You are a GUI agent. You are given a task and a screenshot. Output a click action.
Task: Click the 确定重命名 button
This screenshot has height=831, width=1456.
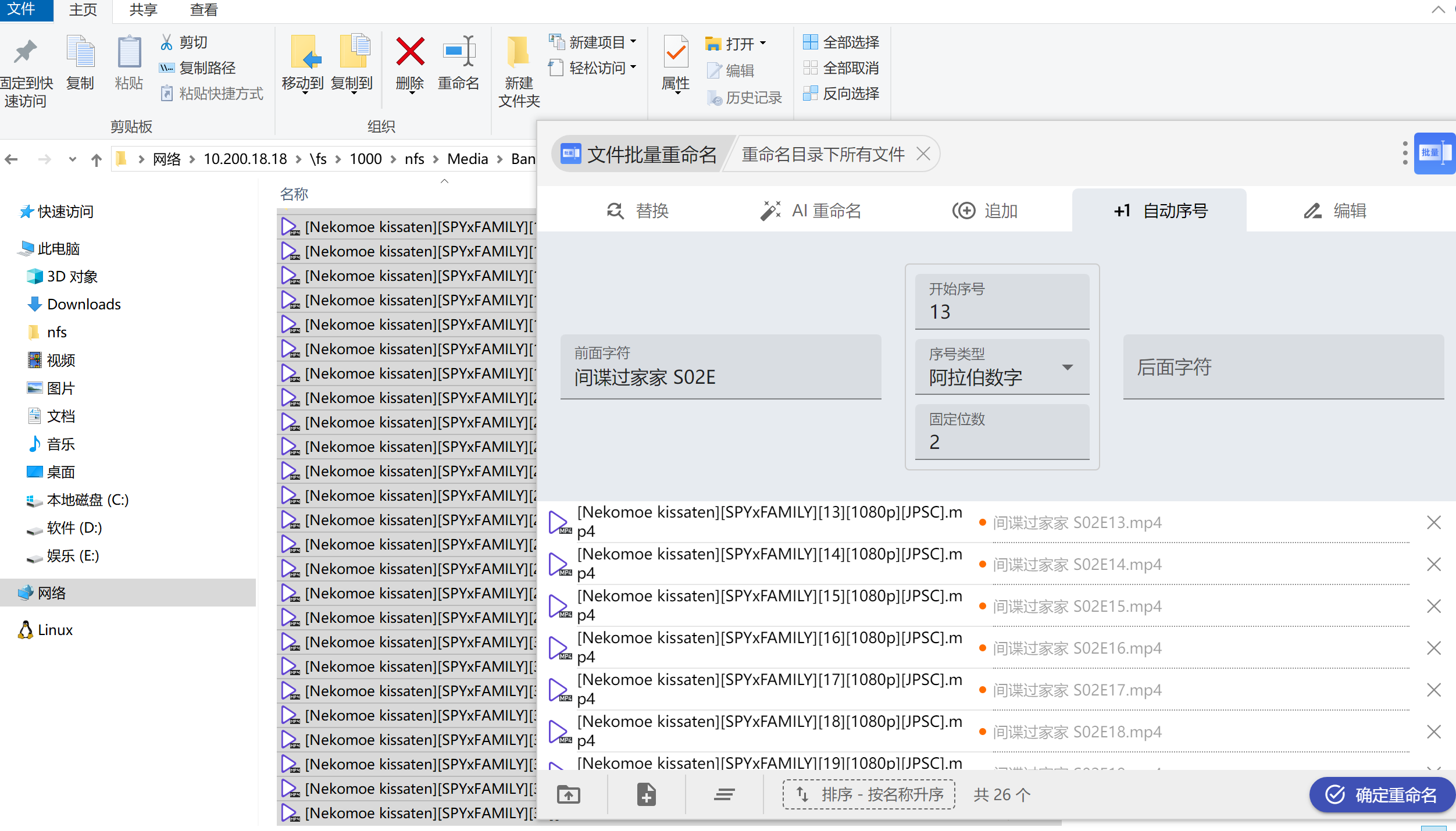(x=1382, y=794)
